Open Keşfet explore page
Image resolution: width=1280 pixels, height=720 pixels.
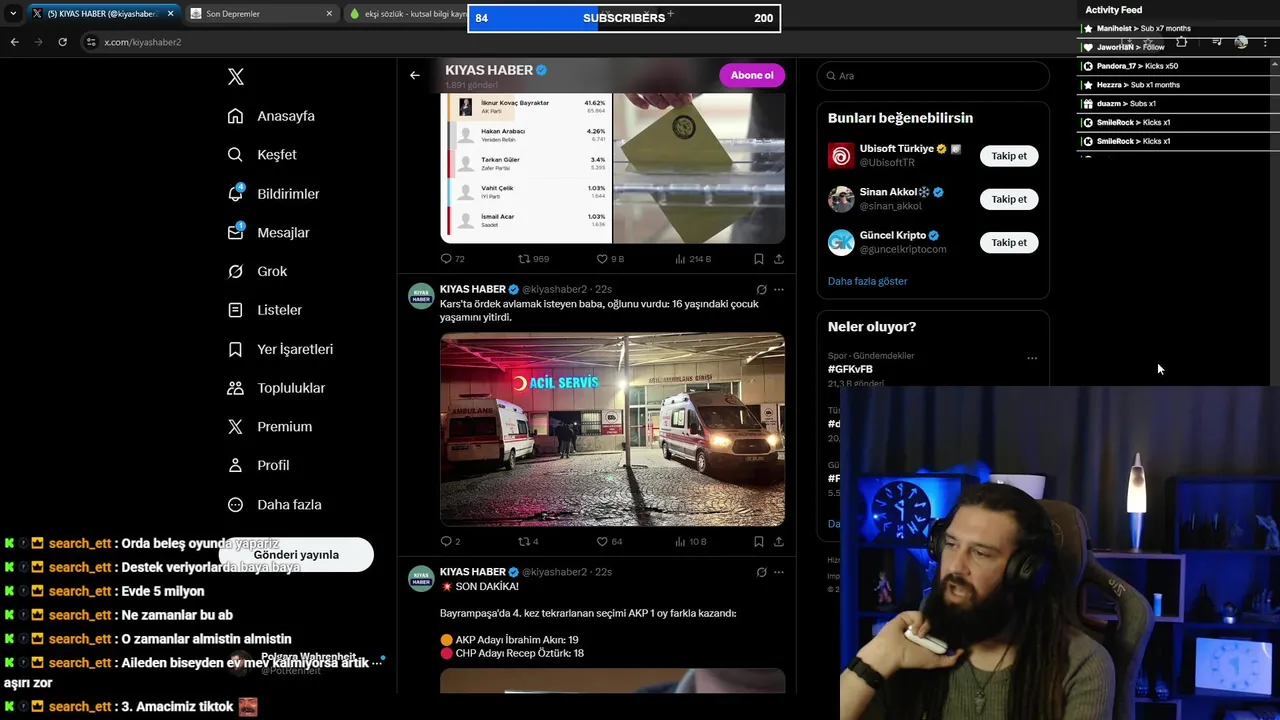pos(262,155)
